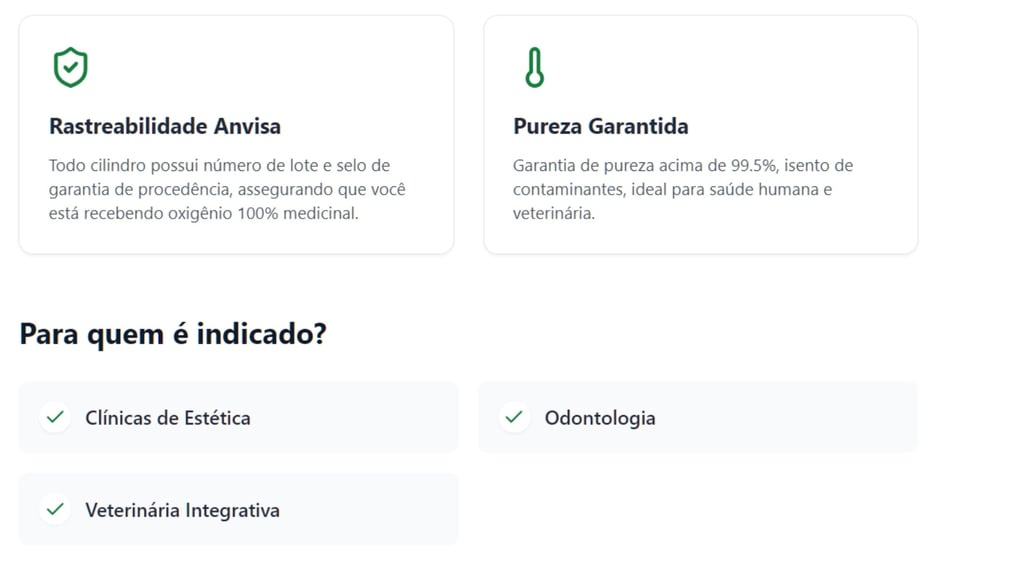
Task: Choose the Veterinária Integrativa label
Action: point(182,510)
